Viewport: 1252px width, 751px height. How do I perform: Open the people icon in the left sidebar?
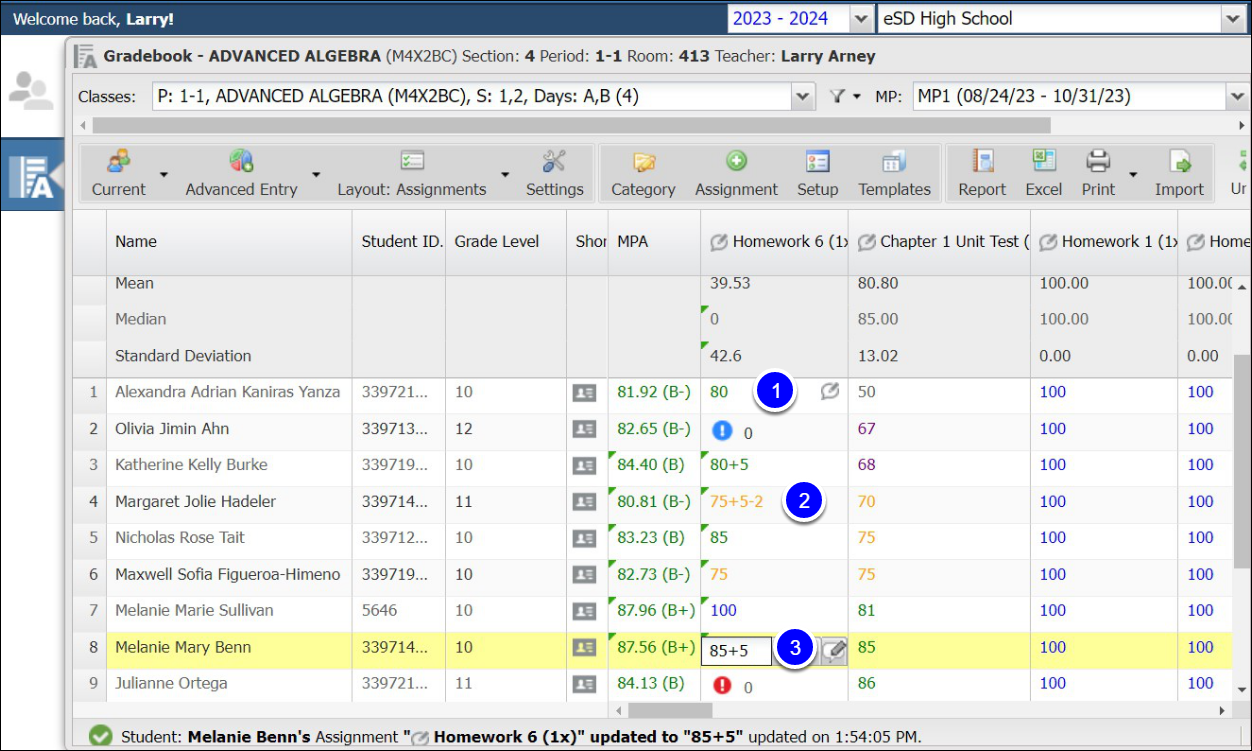31,91
